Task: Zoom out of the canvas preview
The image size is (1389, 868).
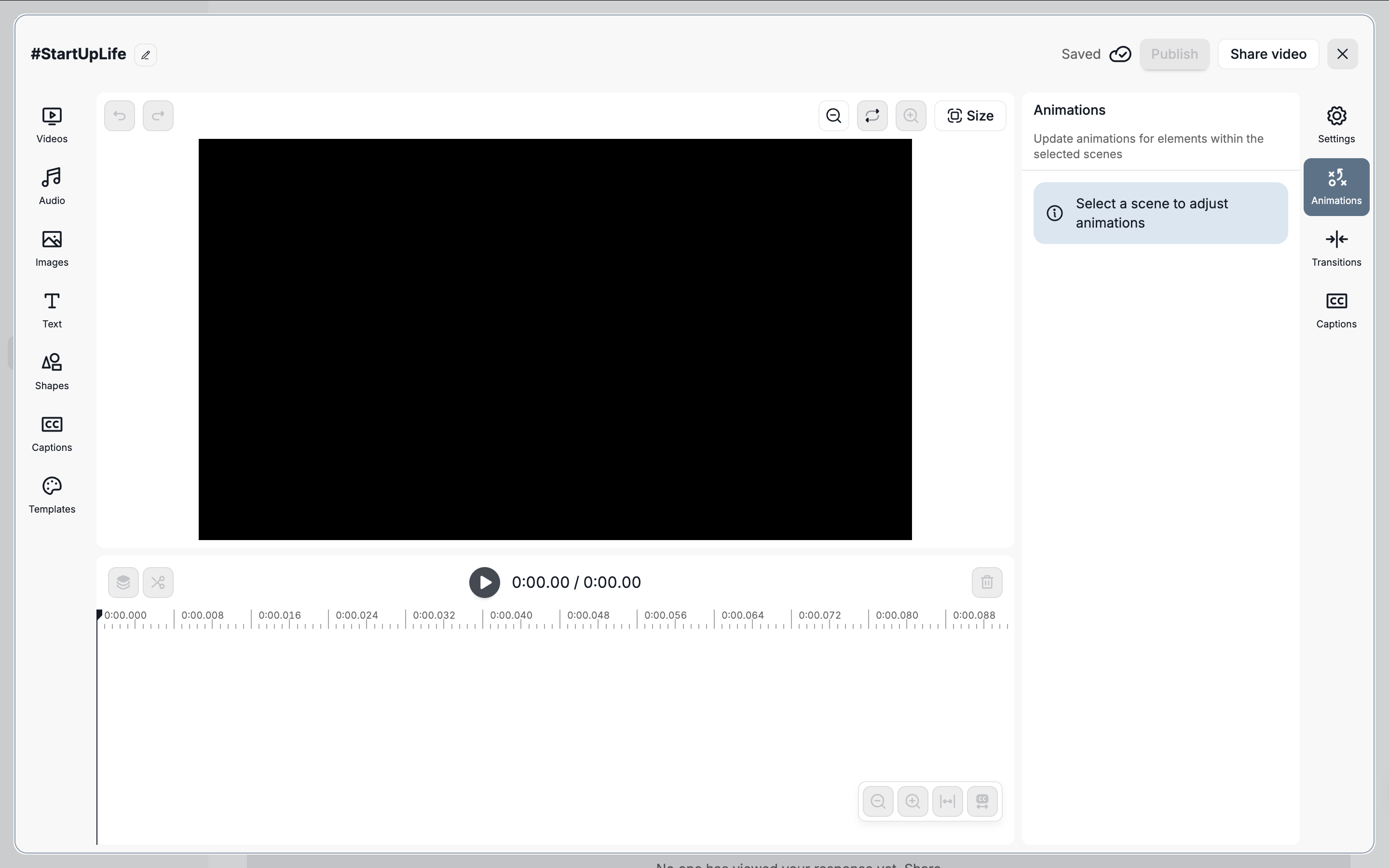Action: 834,116
